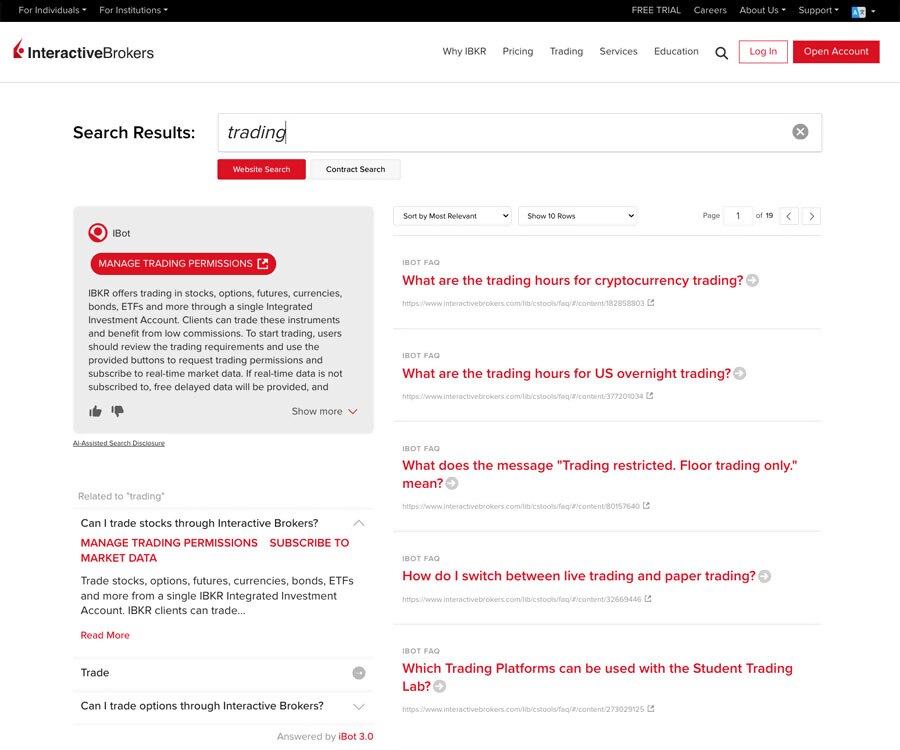Open the cryptocurrency trading hours FAQ link
Image resolution: width=900 pixels, height=750 pixels.
[572, 281]
